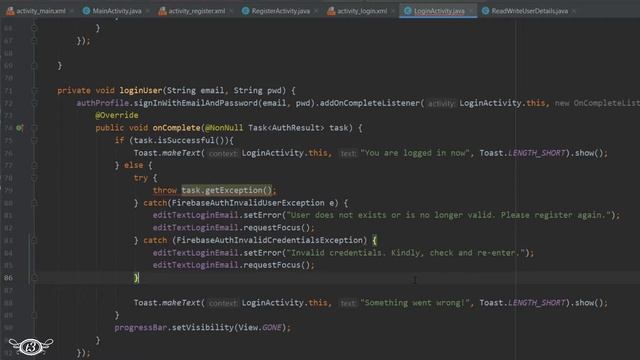Click the "Something went wrong!" string
The width and height of the screenshot is (640, 360).
tap(416, 303)
